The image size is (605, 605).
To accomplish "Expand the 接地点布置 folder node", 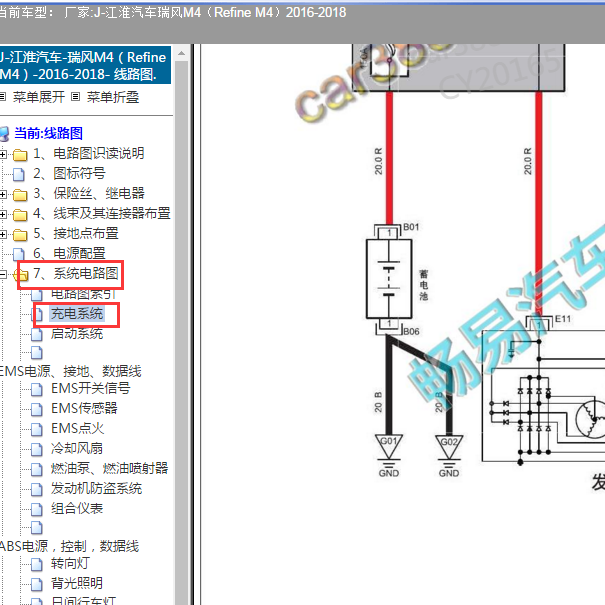I will click(x=3, y=235).
